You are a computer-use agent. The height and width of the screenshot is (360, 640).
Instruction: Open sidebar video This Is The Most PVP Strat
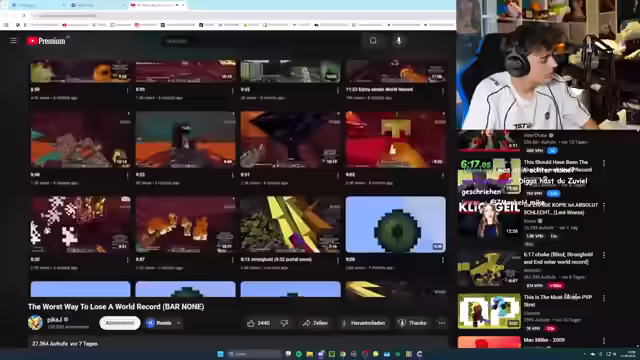point(558,301)
